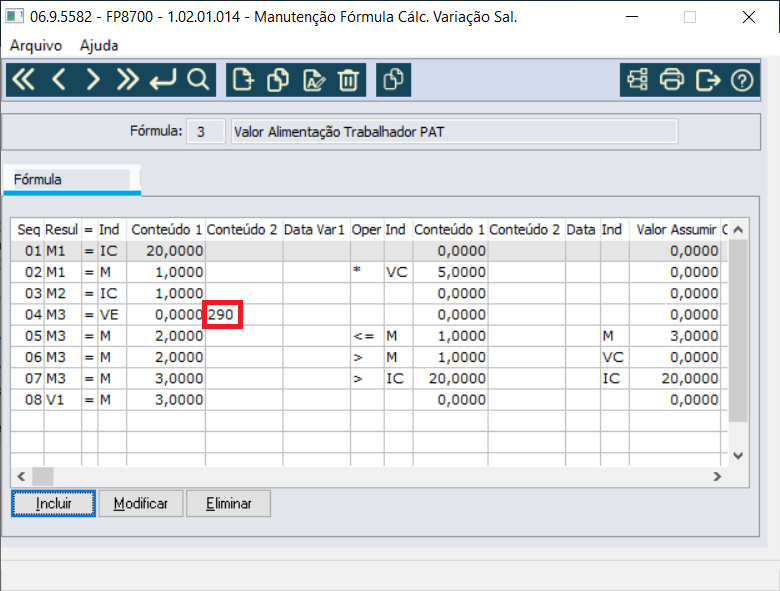Screen dimensions: 780x591
Task: Select sequence 08 cell
Action: (x=28, y=400)
